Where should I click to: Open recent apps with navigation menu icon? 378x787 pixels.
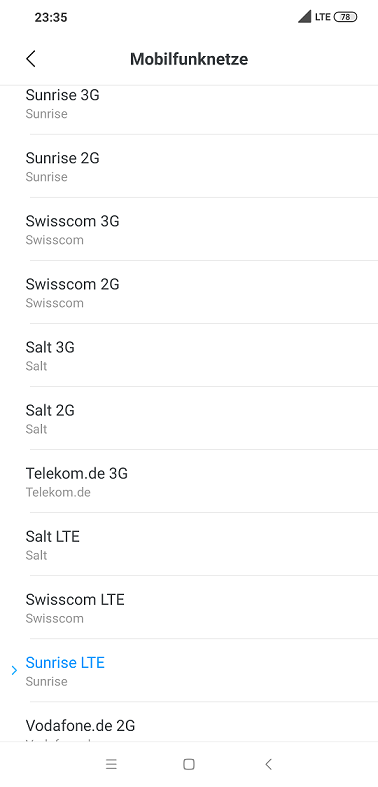point(111,764)
